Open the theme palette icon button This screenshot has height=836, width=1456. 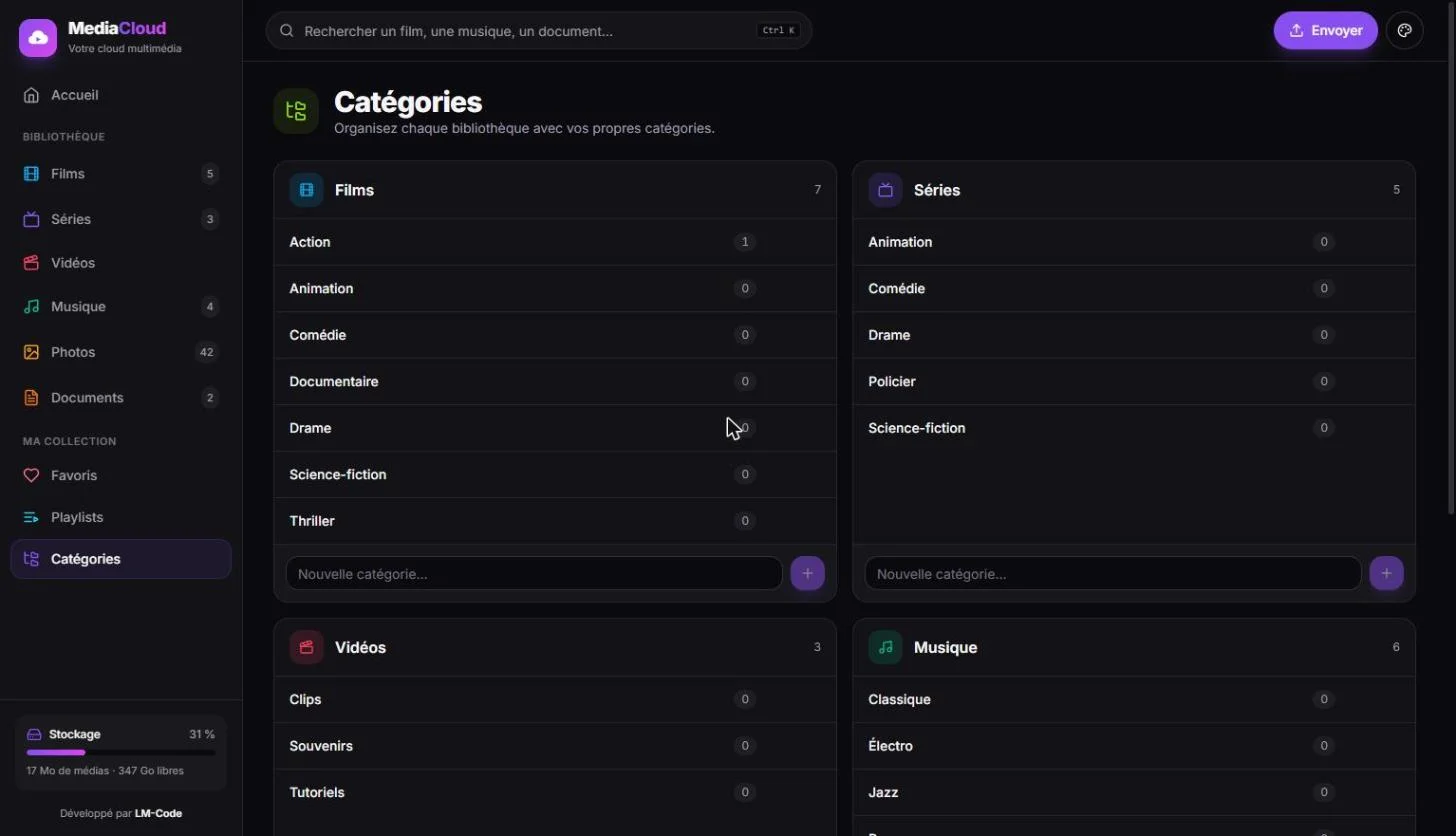coord(1404,30)
